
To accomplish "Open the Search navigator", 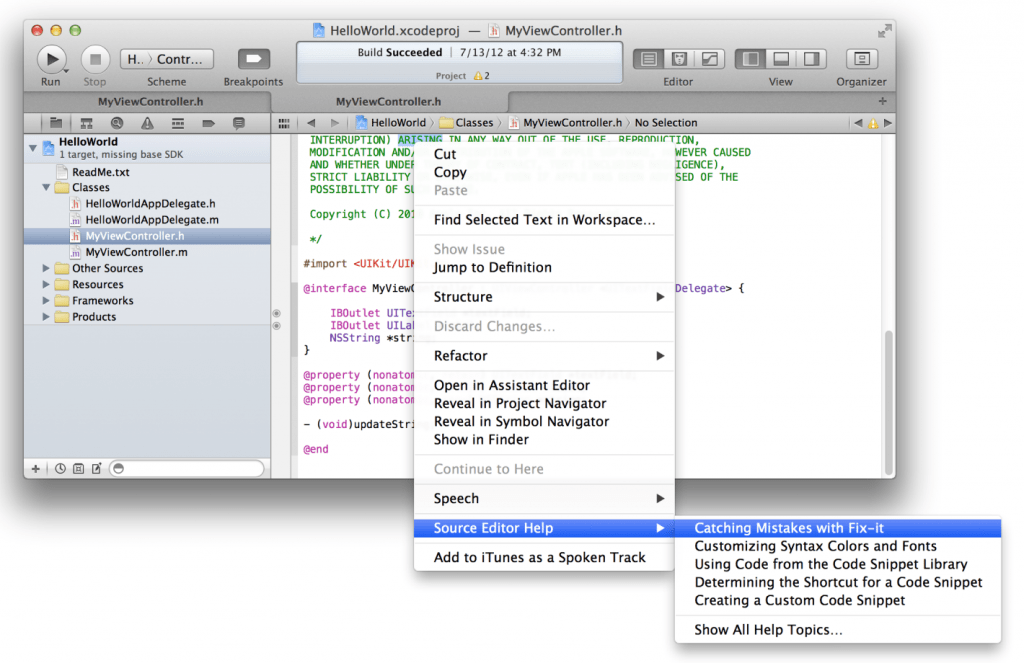I will coord(117,122).
